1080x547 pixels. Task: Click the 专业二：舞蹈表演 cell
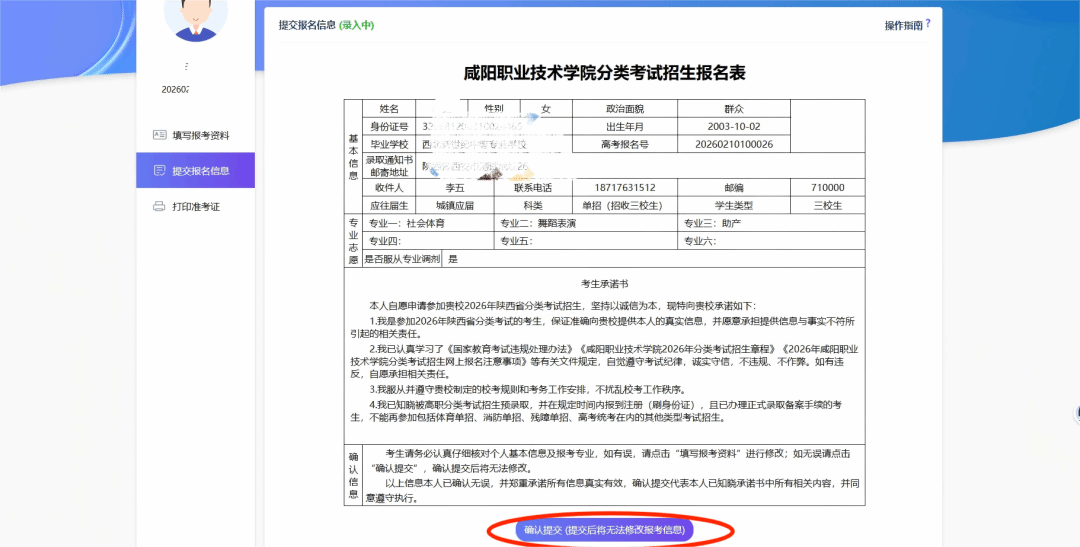pyautogui.click(x=534, y=224)
